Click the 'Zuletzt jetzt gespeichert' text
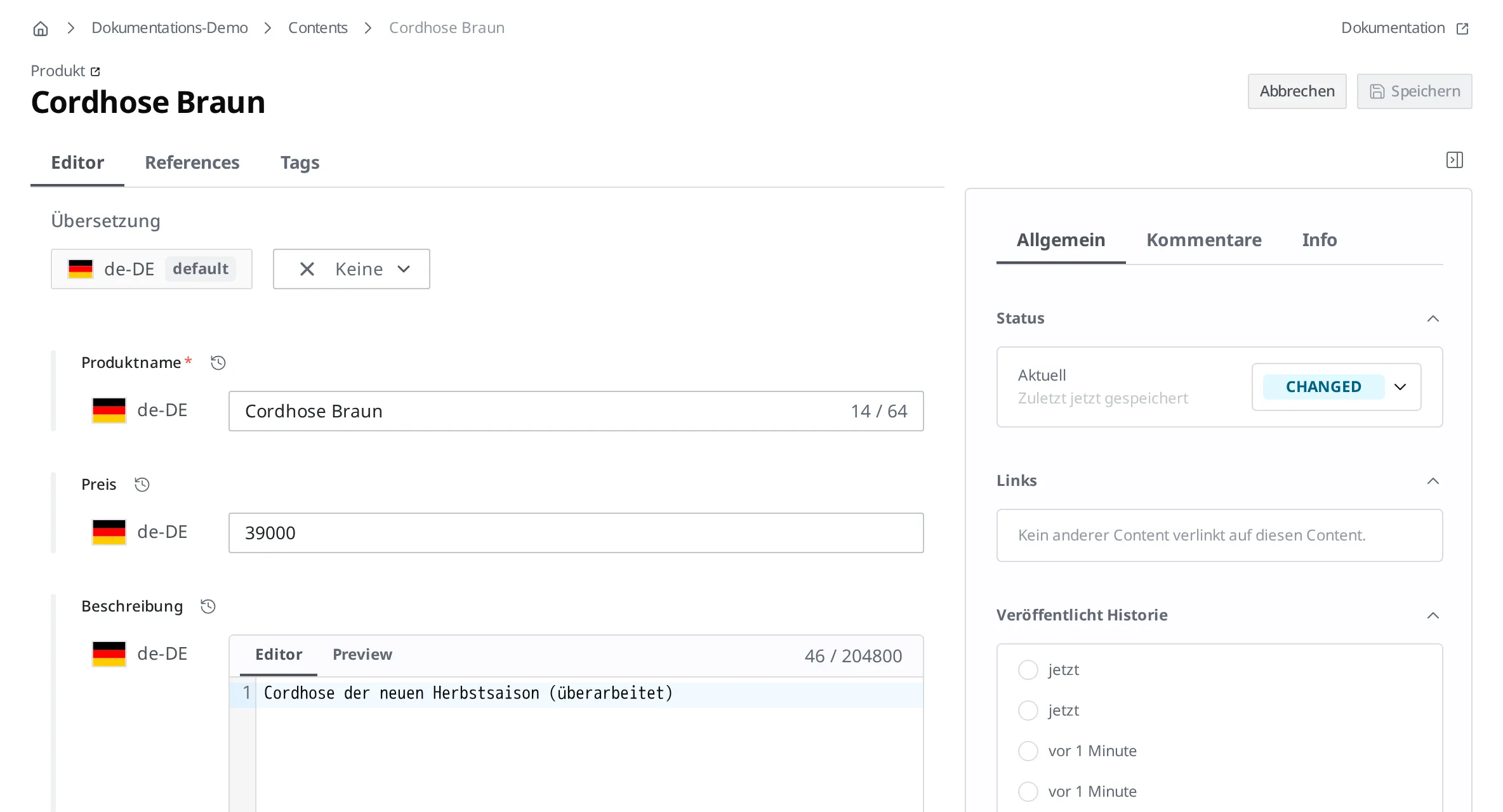Image resolution: width=1503 pixels, height=812 pixels. tap(1103, 398)
